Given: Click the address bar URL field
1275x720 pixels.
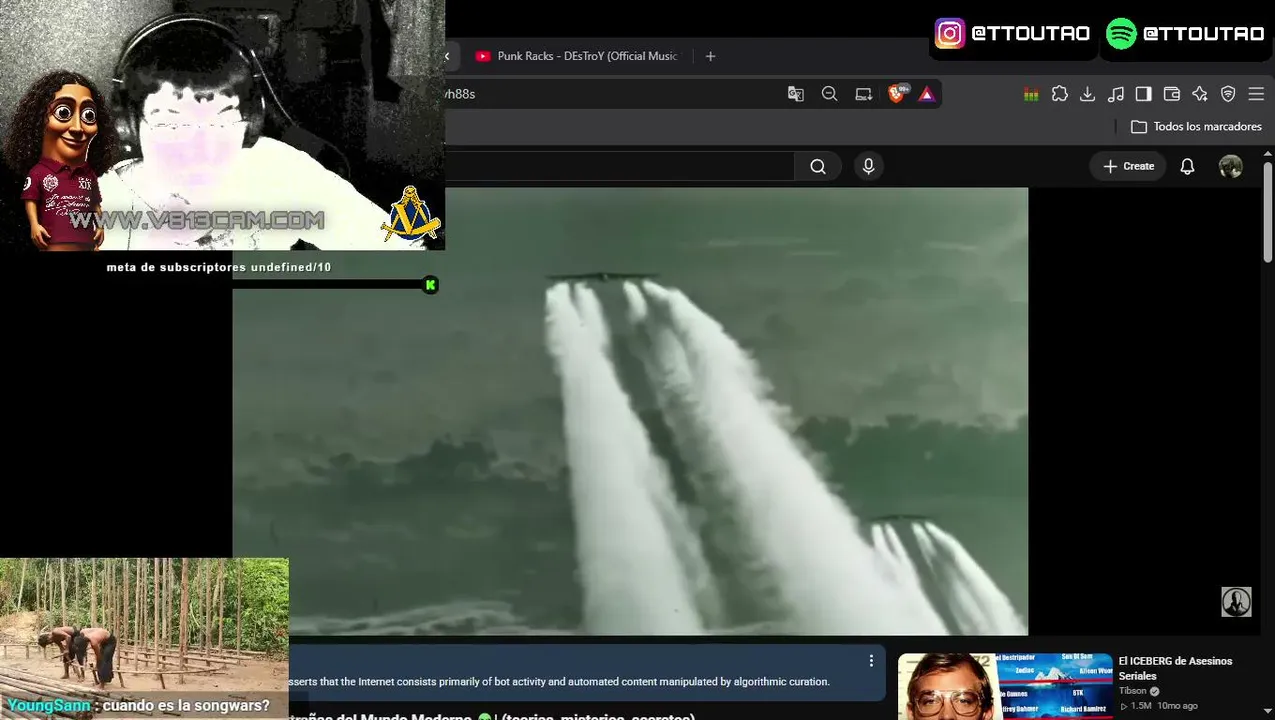Looking at the screenshot, I should click(610, 94).
